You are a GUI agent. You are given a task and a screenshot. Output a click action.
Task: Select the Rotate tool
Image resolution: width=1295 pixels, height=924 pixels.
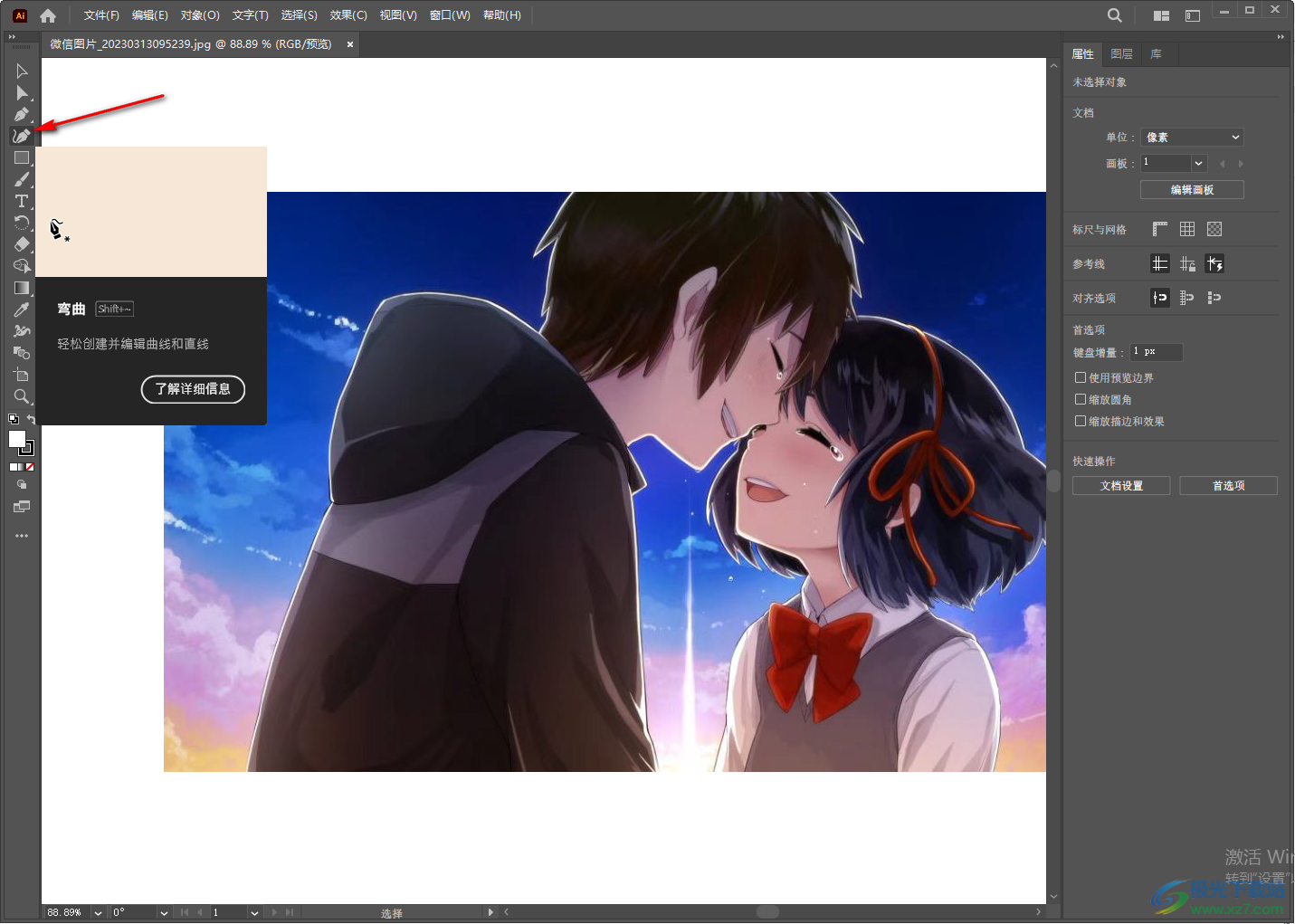coord(22,223)
